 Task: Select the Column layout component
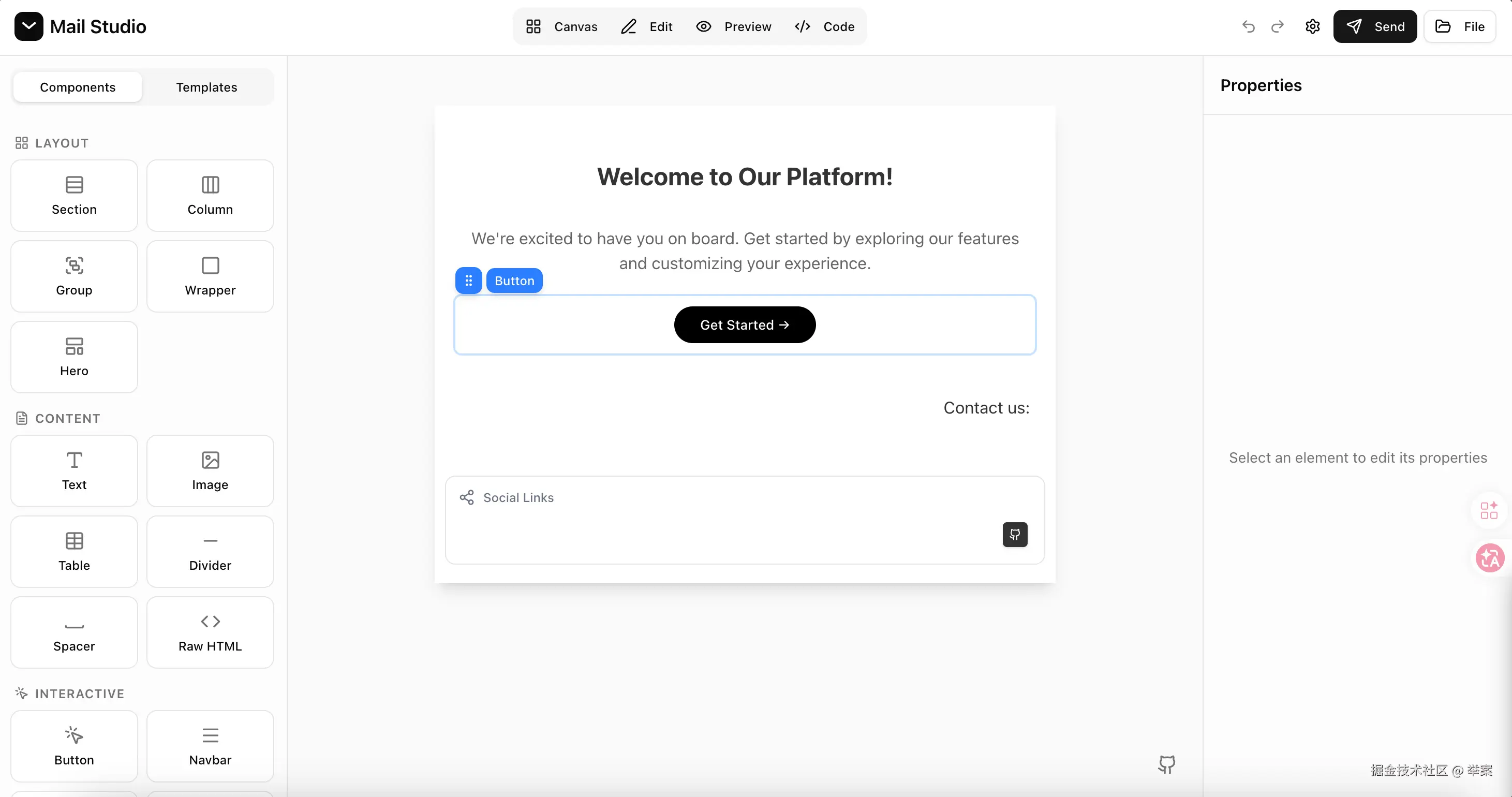click(210, 196)
